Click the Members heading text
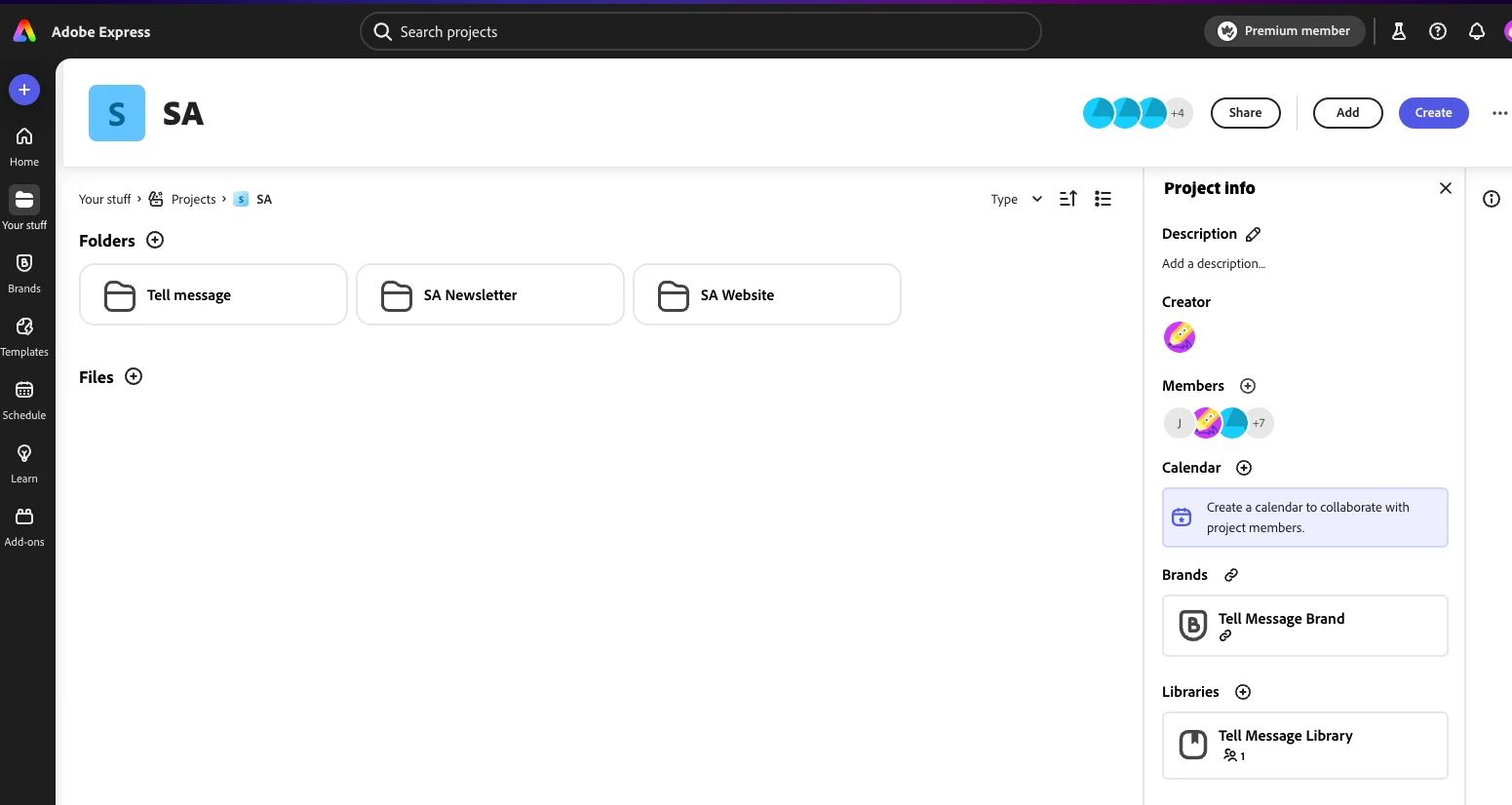The height and width of the screenshot is (805, 1512). click(x=1193, y=386)
